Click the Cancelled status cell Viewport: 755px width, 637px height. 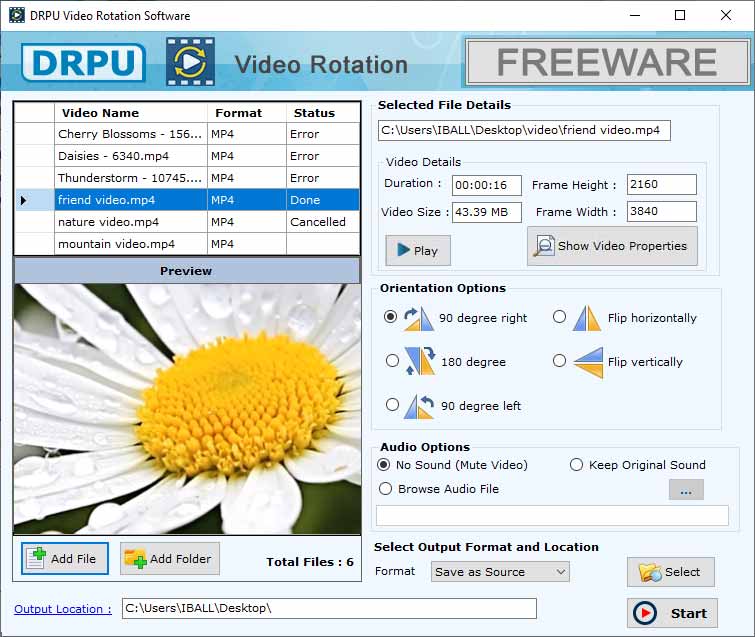[323, 222]
